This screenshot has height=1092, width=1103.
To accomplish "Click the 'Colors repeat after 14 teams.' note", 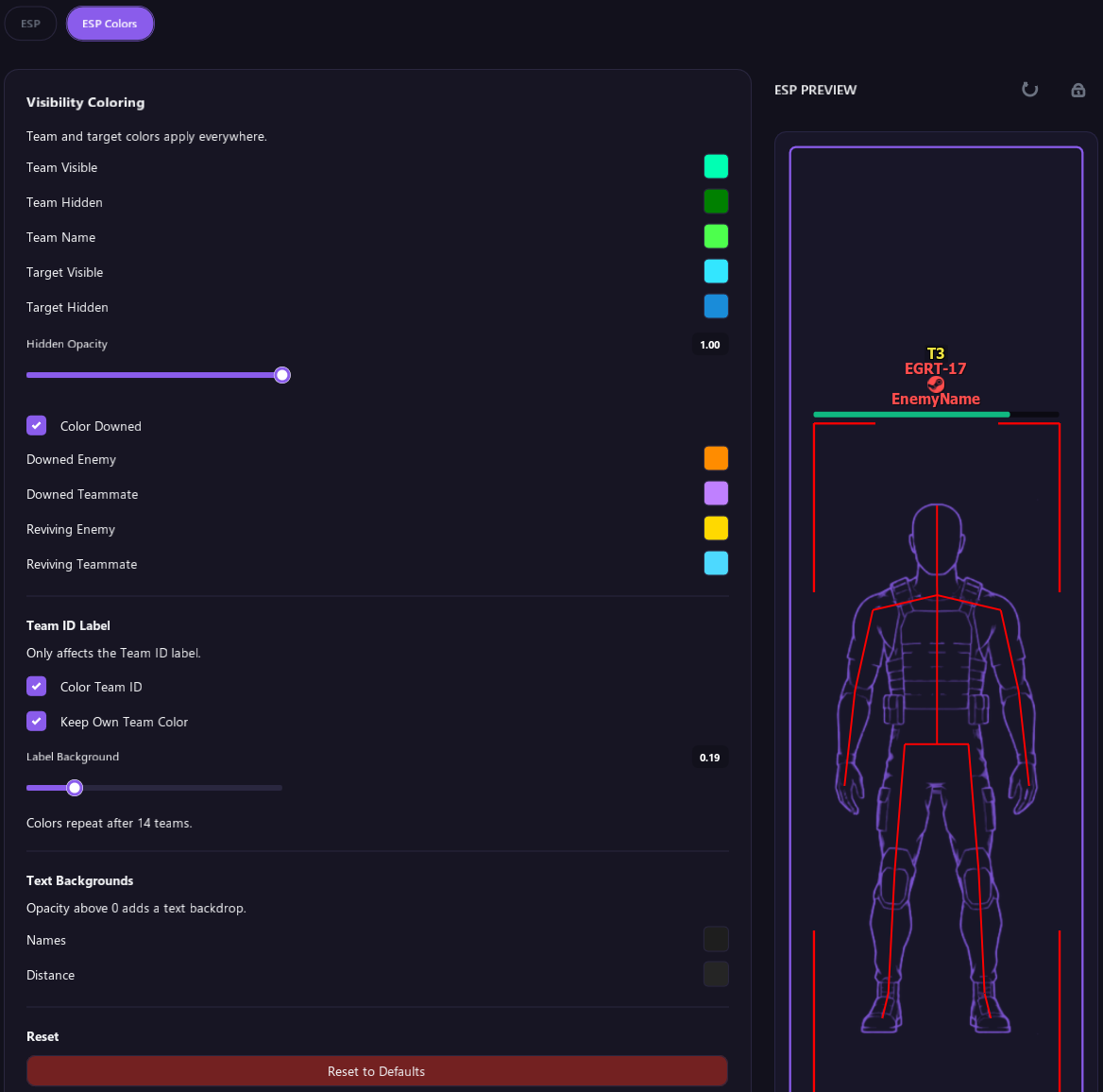I will point(109,823).
